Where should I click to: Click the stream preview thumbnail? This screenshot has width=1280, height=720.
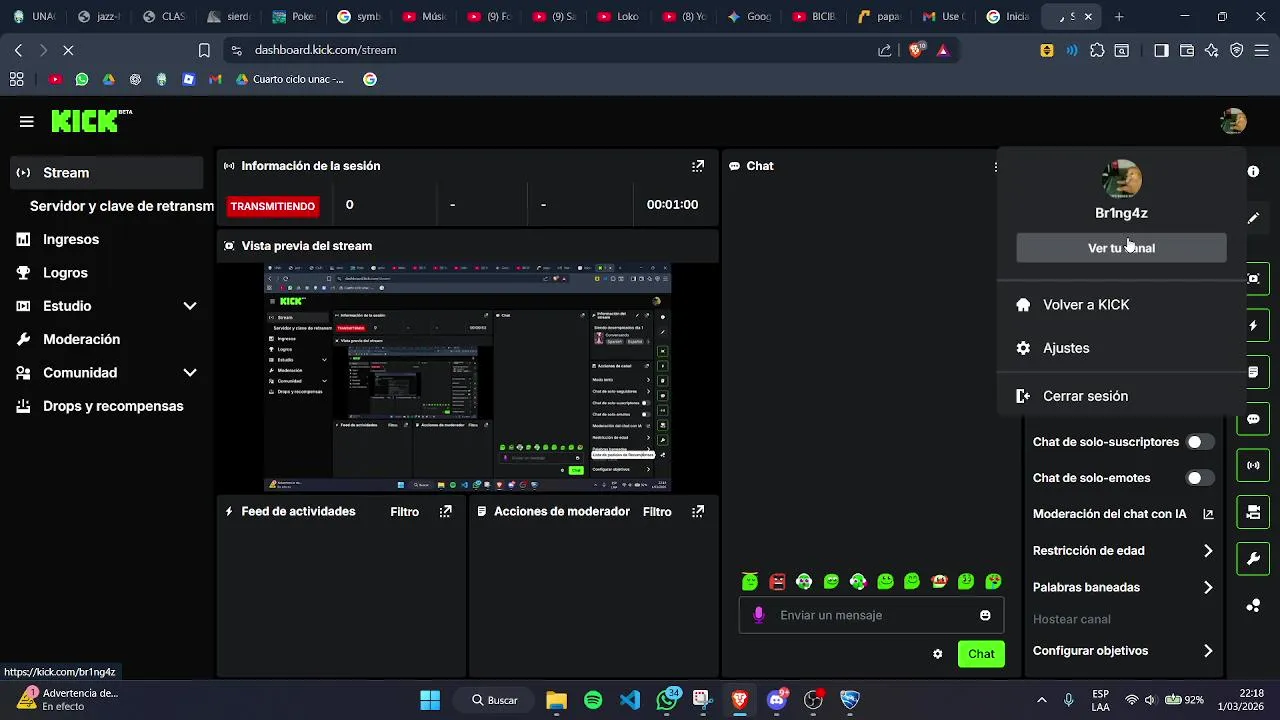pyautogui.click(x=467, y=377)
